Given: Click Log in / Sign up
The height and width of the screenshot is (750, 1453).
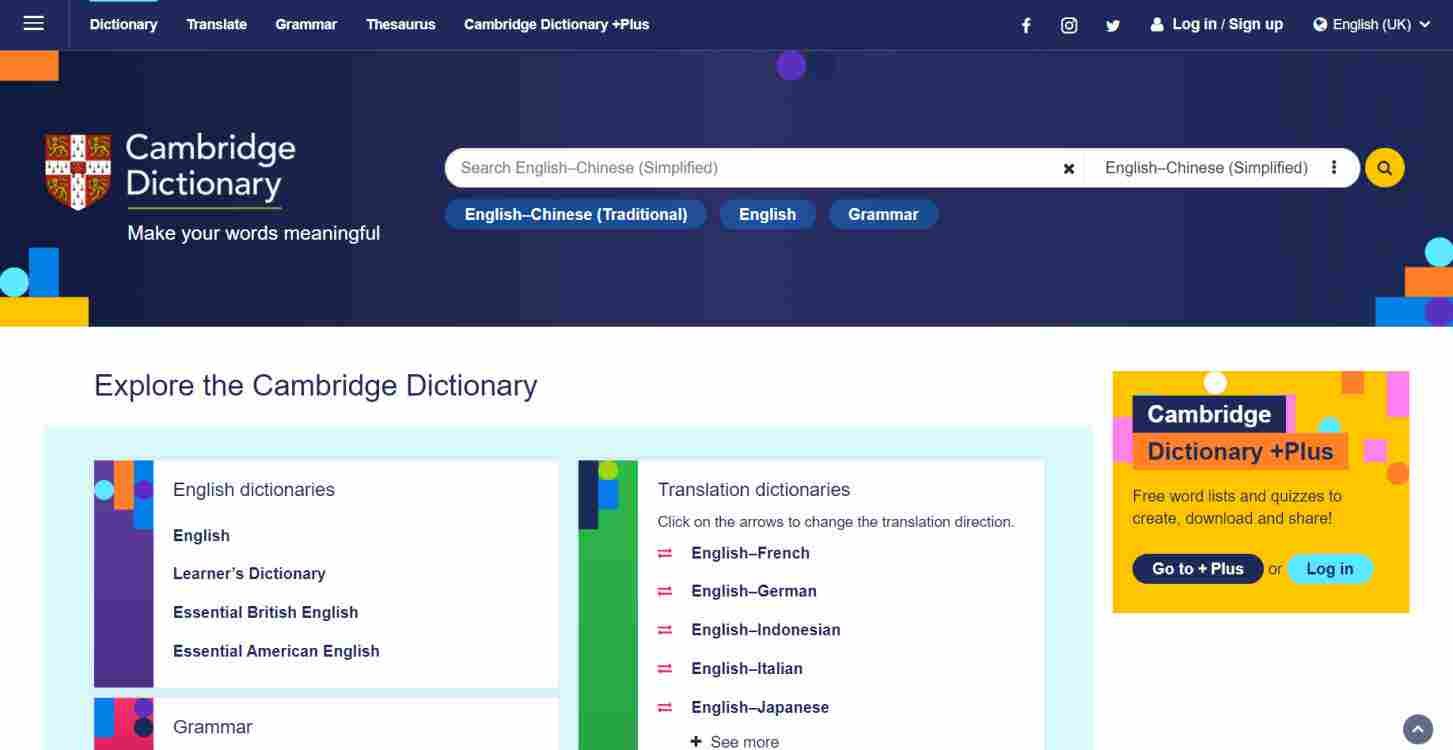Looking at the screenshot, I should 1227,24.
